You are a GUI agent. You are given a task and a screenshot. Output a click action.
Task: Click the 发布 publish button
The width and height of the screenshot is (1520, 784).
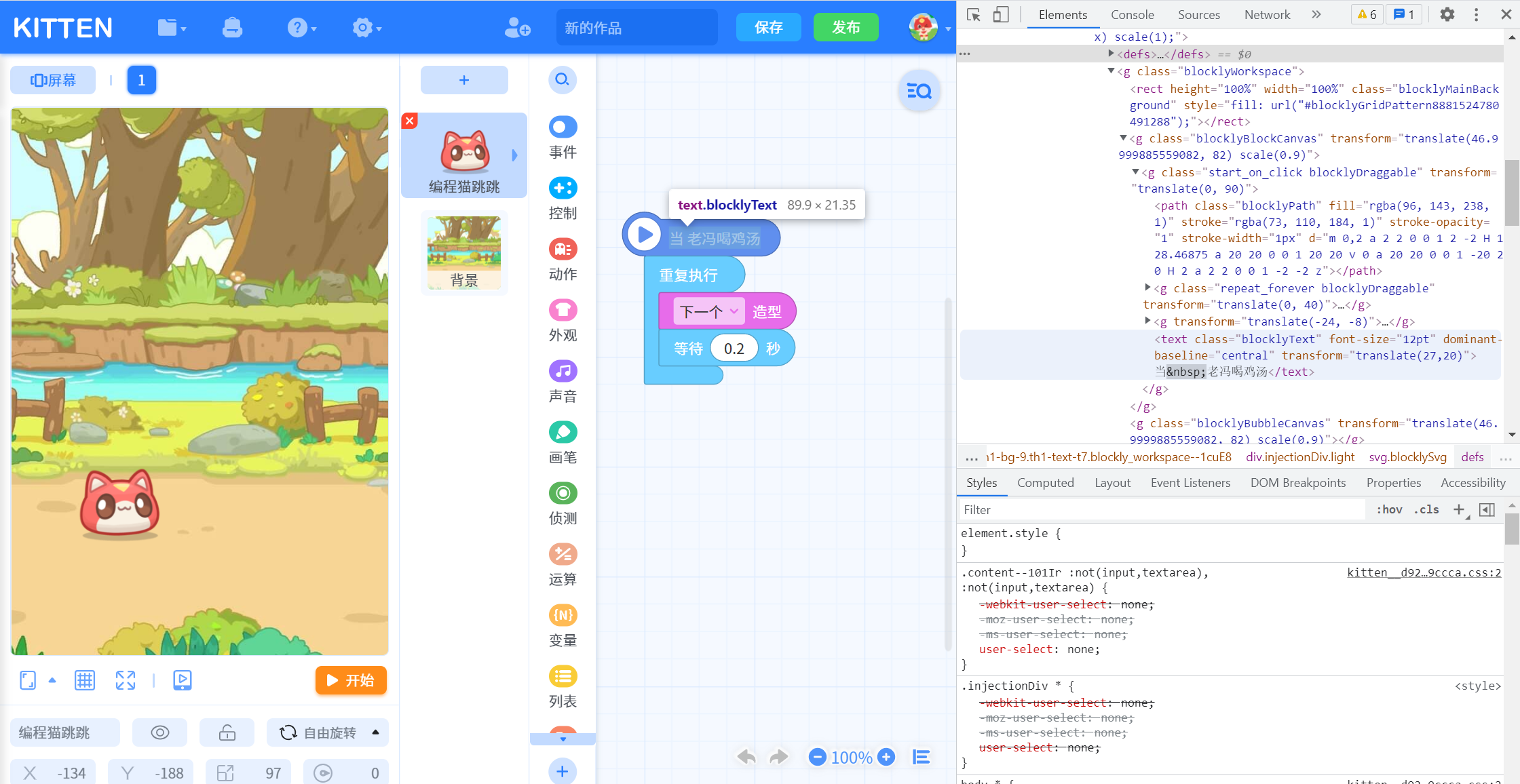pos(846,27)
